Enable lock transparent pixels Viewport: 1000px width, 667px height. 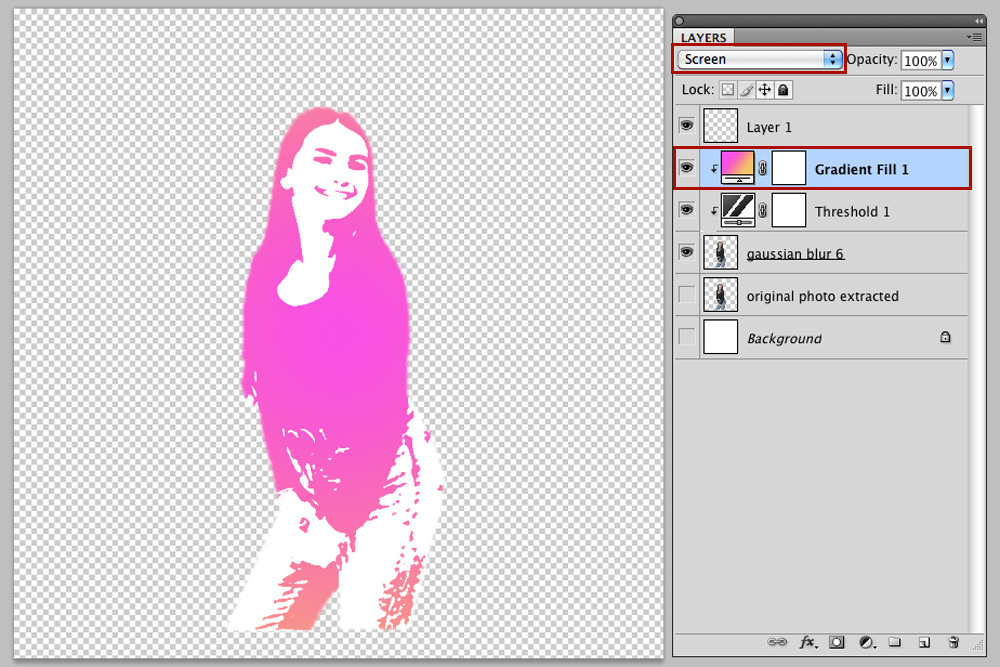728,90
